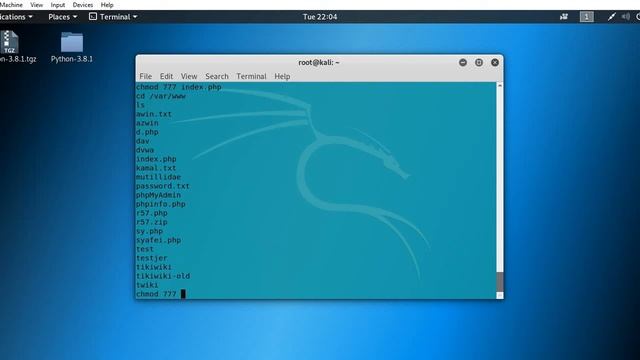
Task: Click the terminal scrollbar thumb
Action: [x=500, y=281]
